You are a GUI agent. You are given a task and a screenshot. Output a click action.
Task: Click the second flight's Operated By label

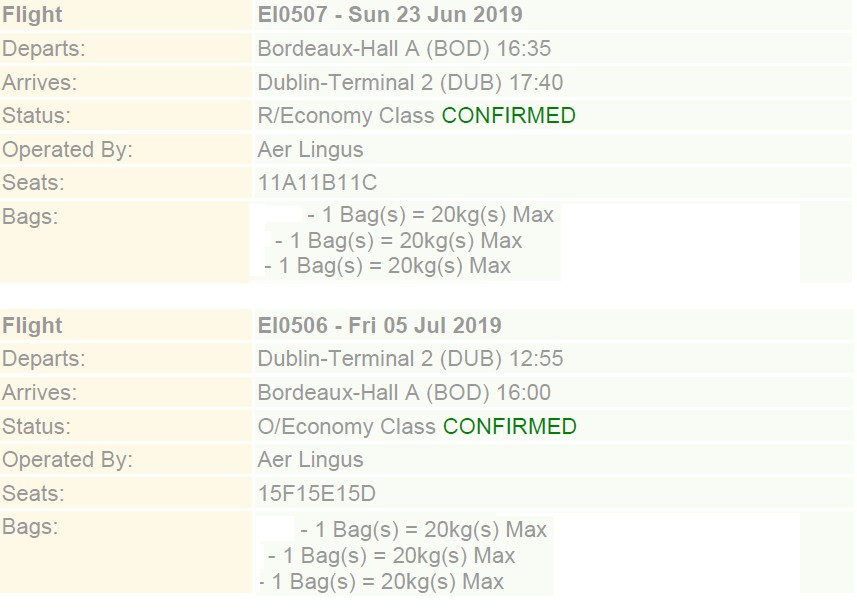(67, 460)
